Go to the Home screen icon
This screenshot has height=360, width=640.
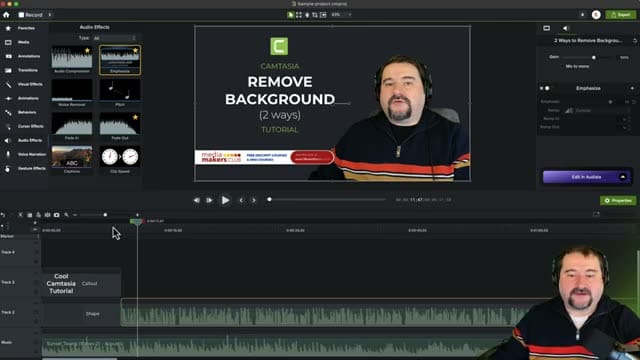point(6,15)
